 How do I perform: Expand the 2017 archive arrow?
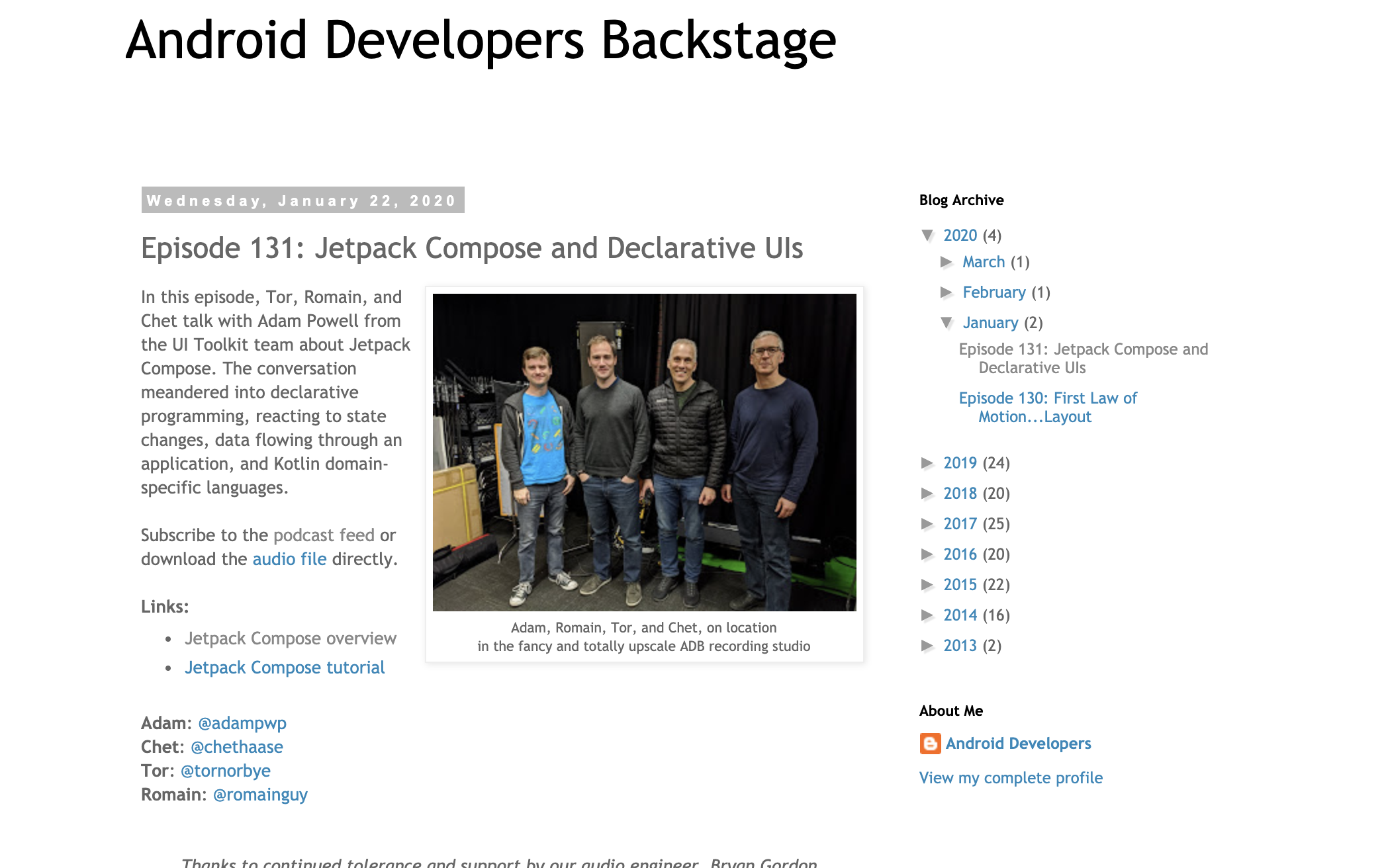pyautogui.click(x=927, y=524)
